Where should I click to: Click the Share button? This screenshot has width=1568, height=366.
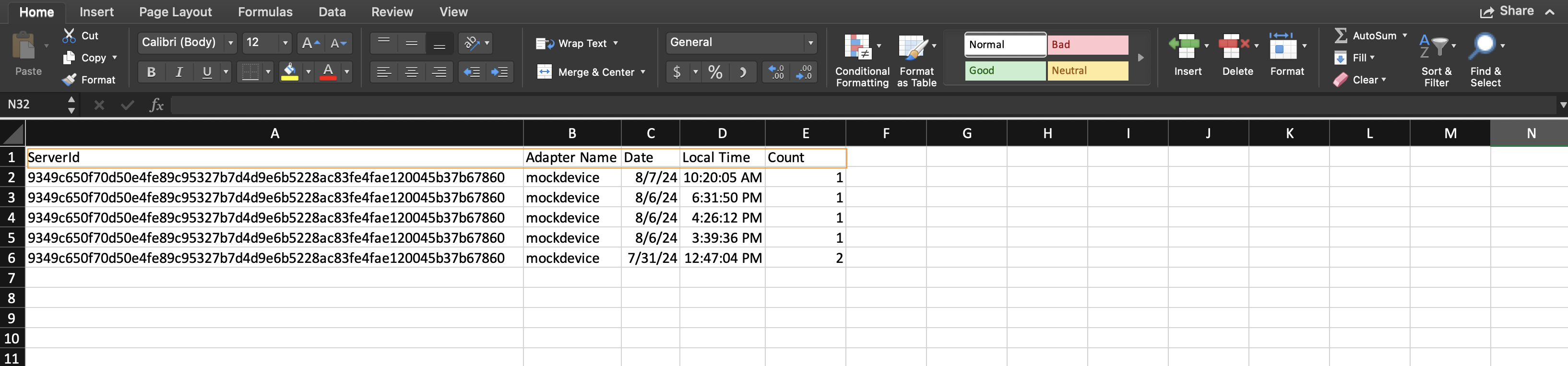pyautogui.click(x=1507, y=11)
